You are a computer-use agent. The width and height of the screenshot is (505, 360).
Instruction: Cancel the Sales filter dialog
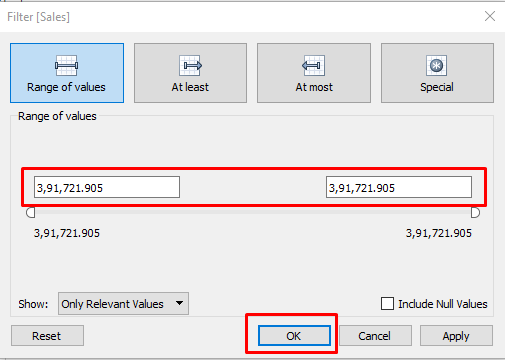coord(375,336)
